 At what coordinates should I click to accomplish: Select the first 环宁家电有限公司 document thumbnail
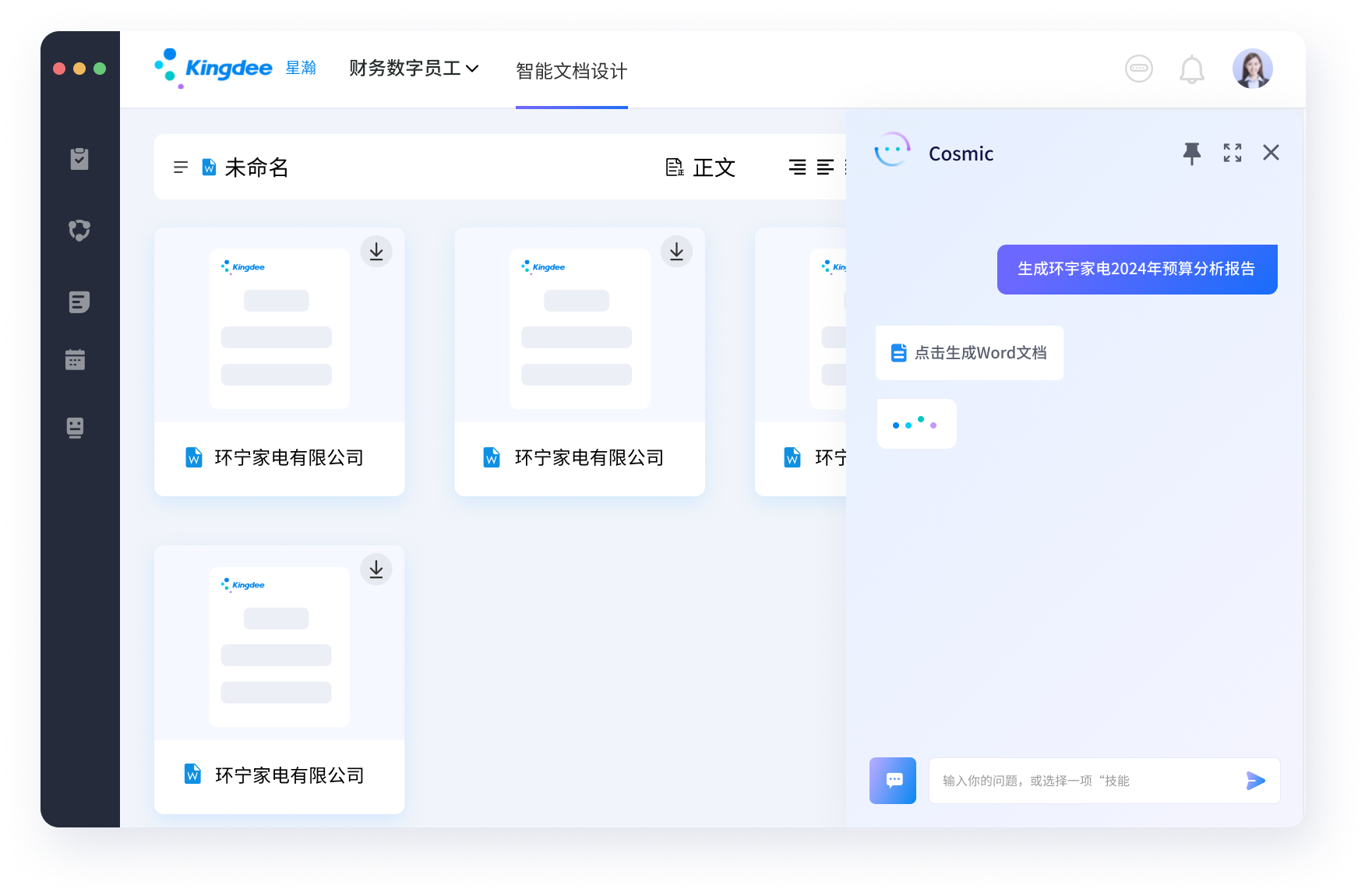(x=279, y=329)
